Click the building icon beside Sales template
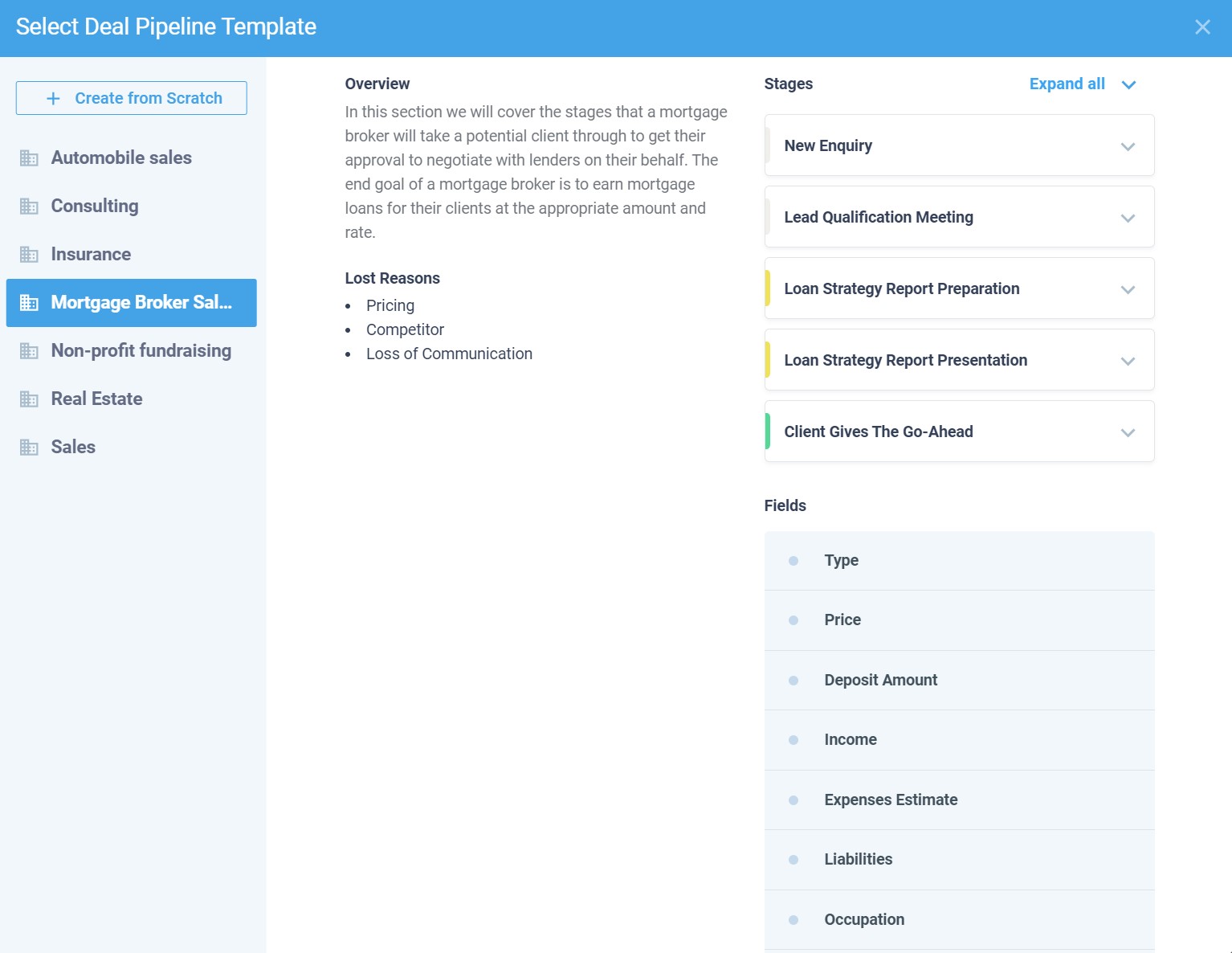 [29, 448]
